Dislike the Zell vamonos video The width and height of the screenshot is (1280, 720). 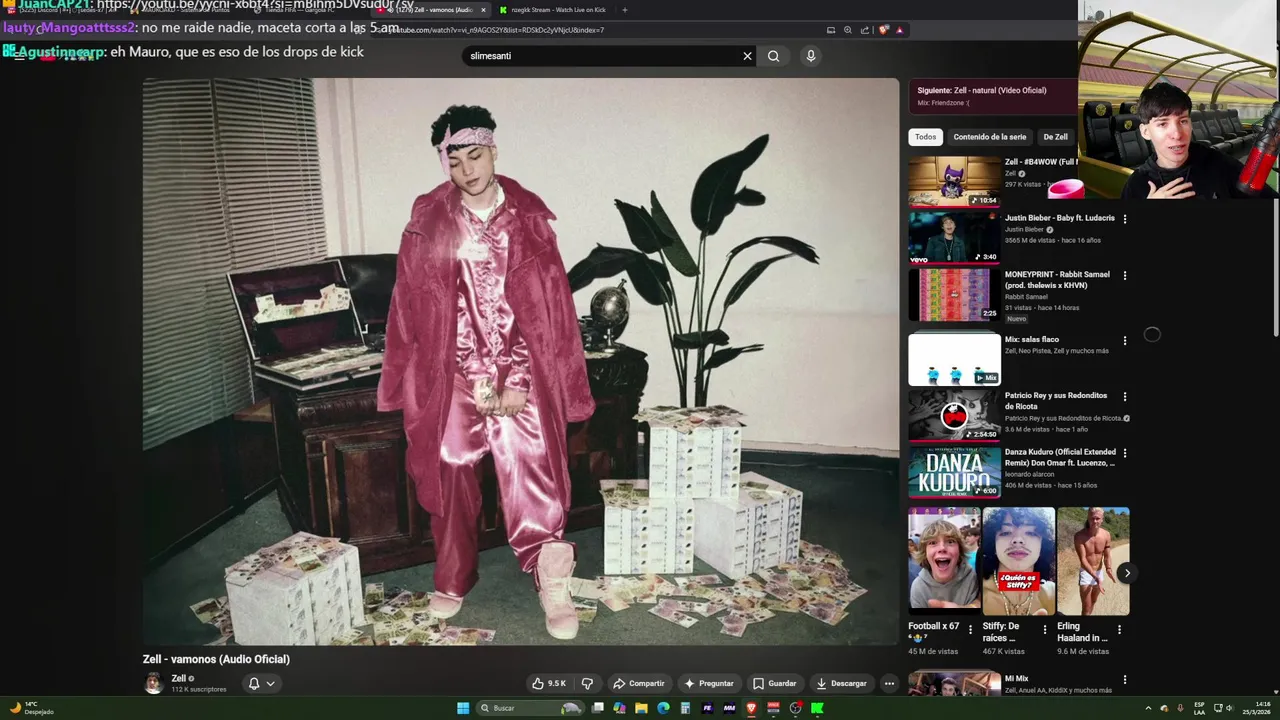point(587,683)
